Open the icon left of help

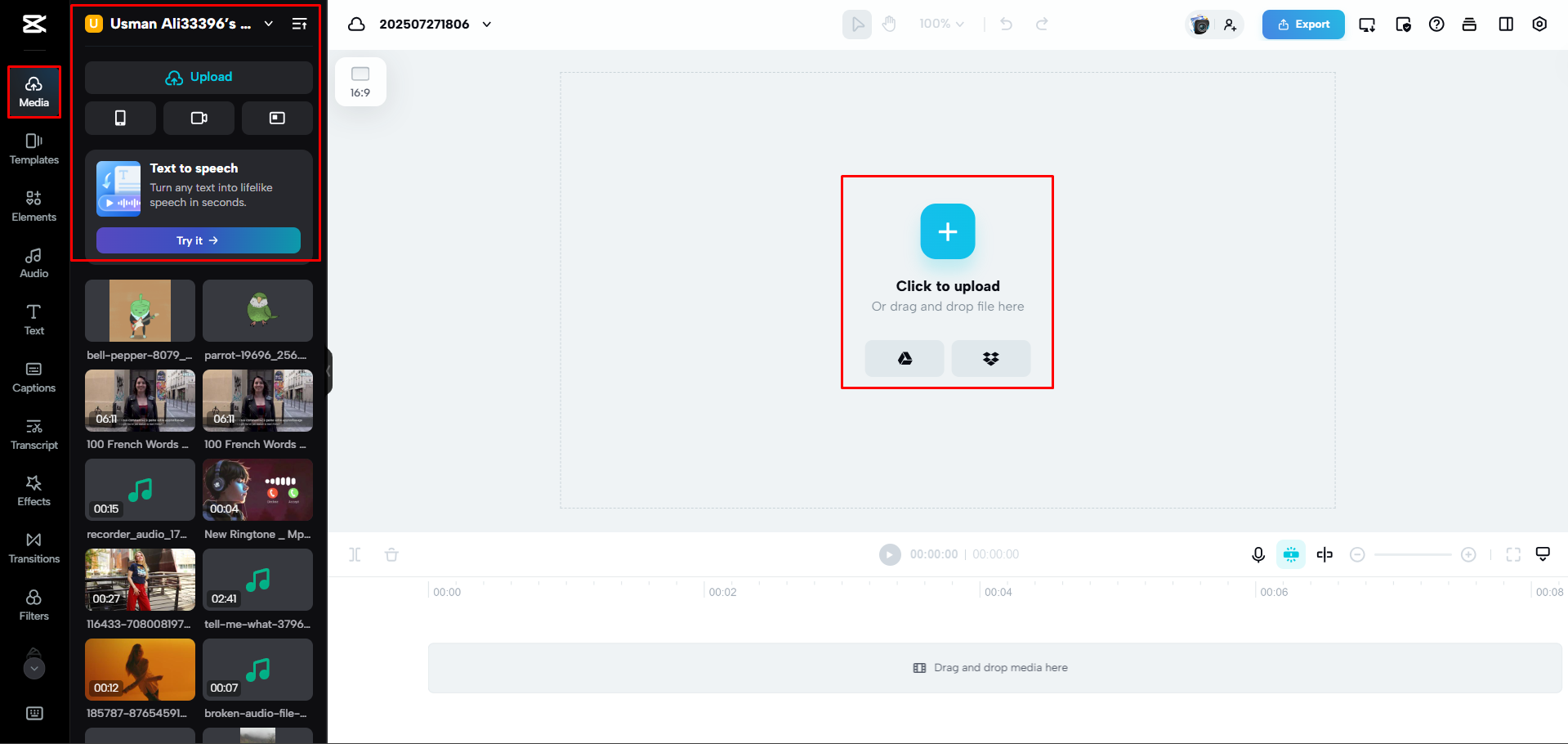point(1403,25)
